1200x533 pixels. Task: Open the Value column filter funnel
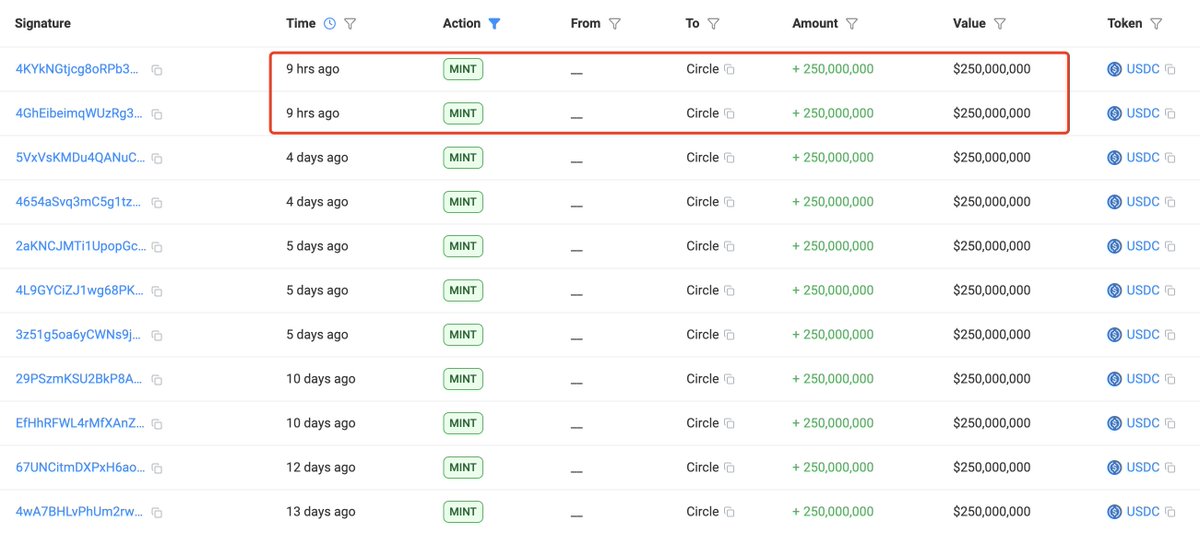point(1000,23)
